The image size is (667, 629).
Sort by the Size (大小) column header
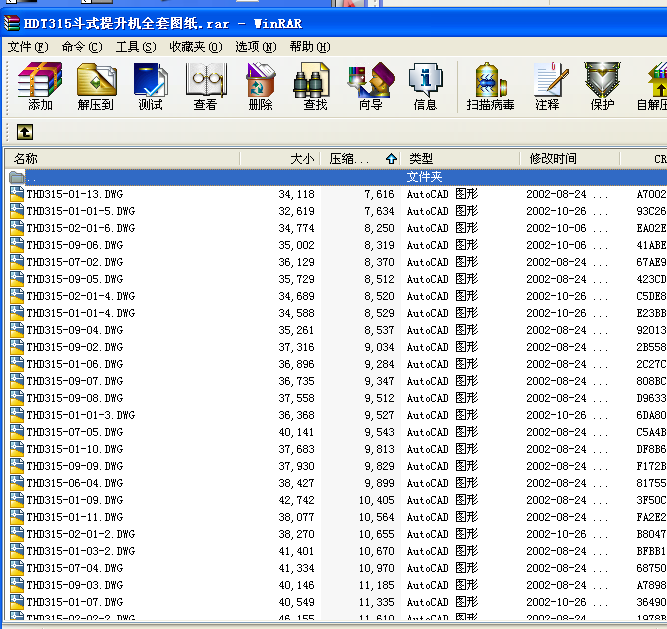(280, 159)
